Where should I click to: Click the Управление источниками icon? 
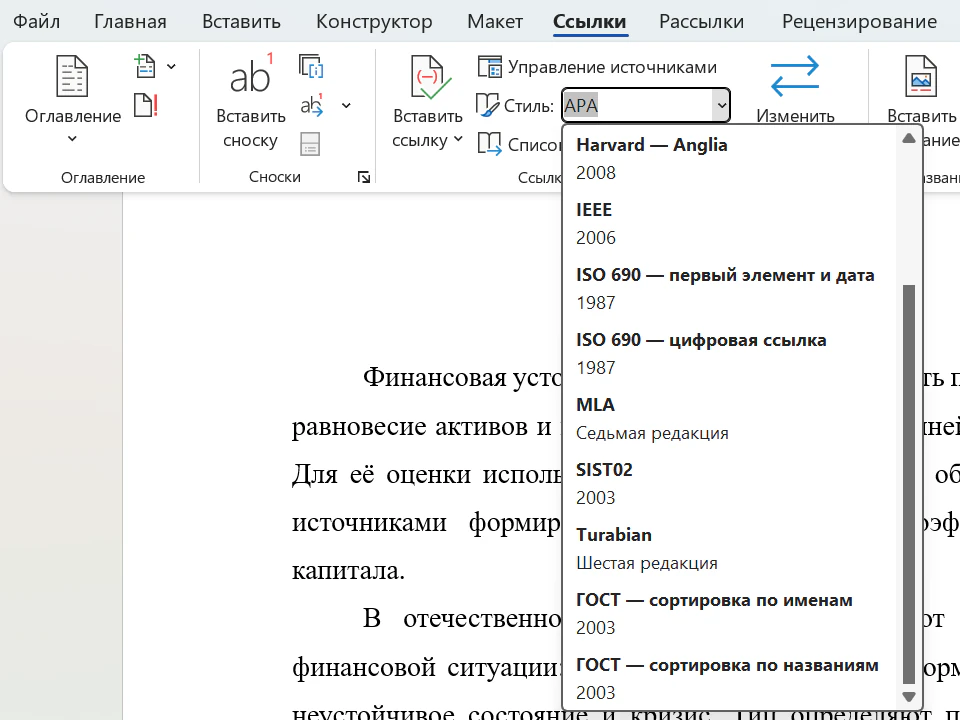tap(489, 67)
